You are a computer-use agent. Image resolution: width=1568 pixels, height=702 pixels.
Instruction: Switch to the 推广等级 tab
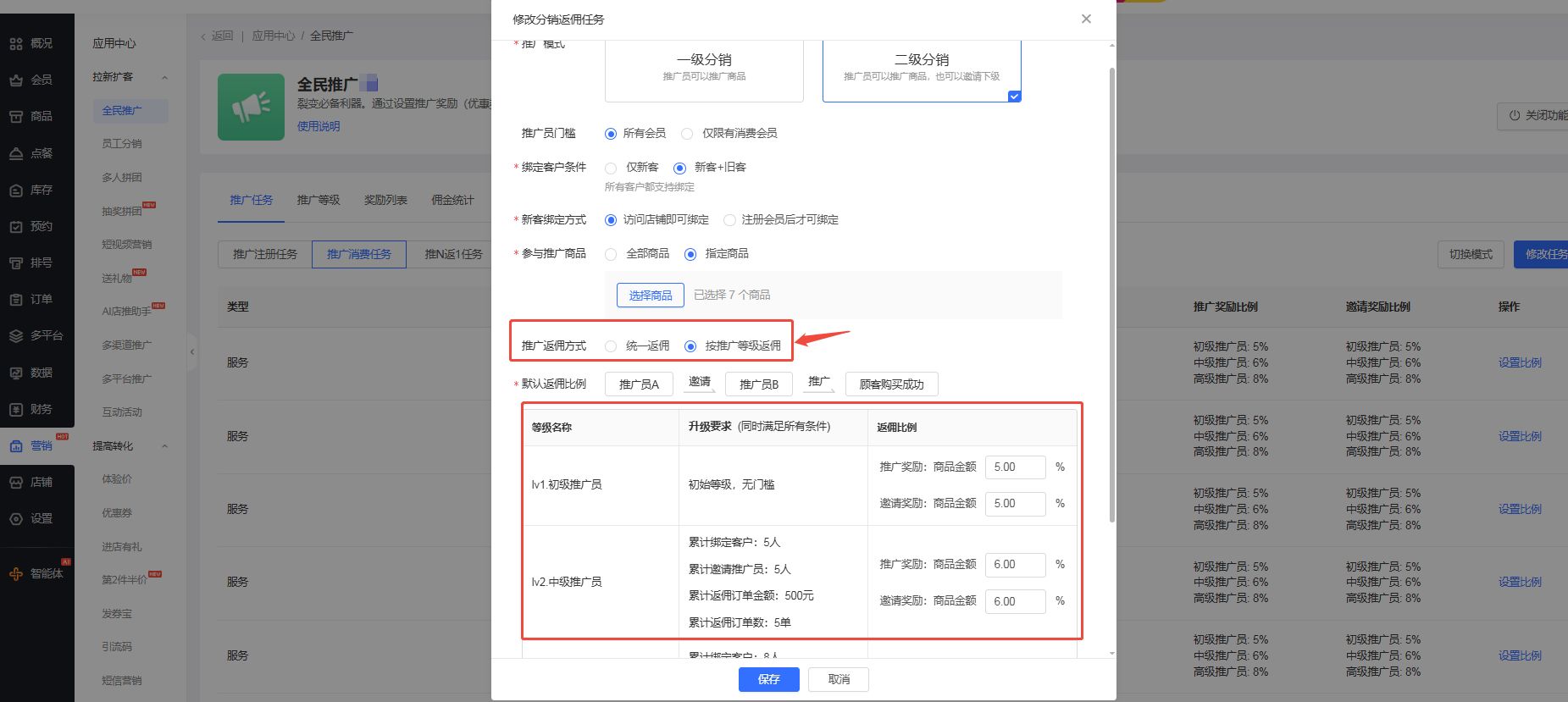[319, 200]
